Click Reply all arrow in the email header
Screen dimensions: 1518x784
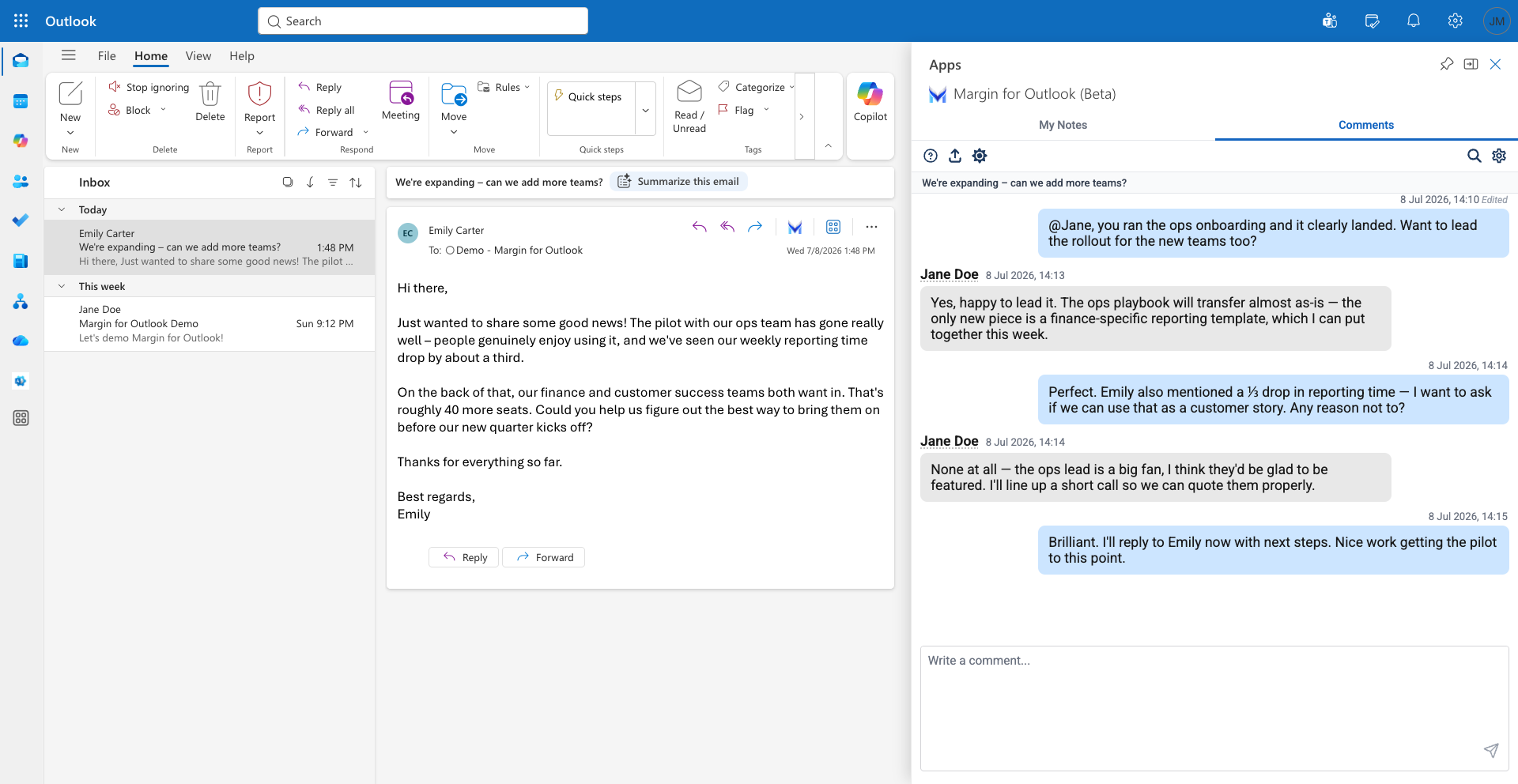click(x=727, y=228)
